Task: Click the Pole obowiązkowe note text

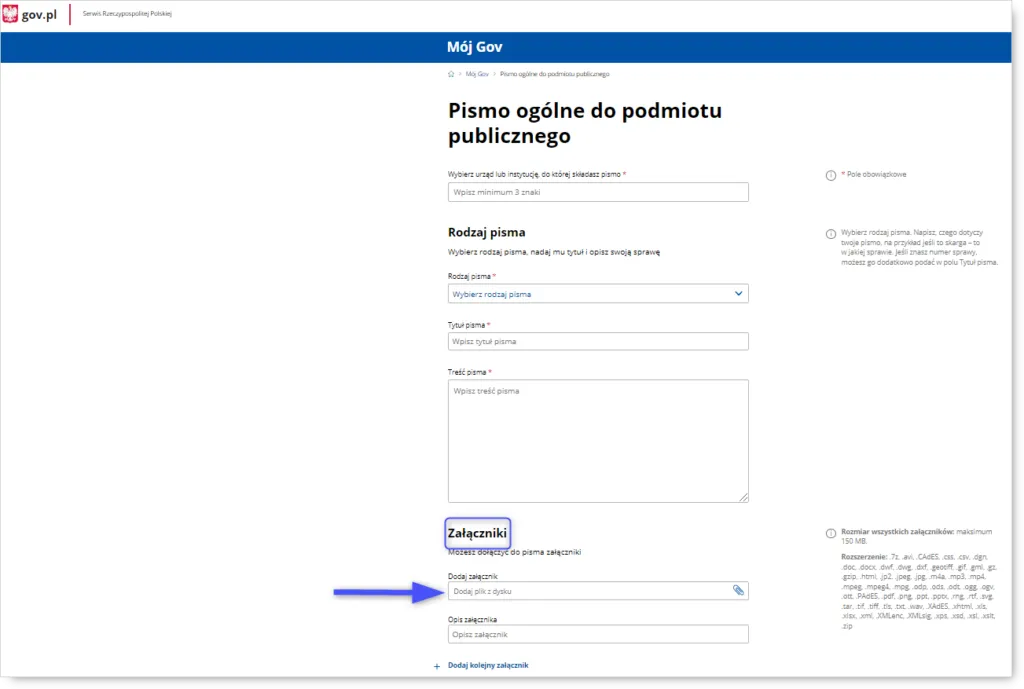Action: tap(874, 174)
